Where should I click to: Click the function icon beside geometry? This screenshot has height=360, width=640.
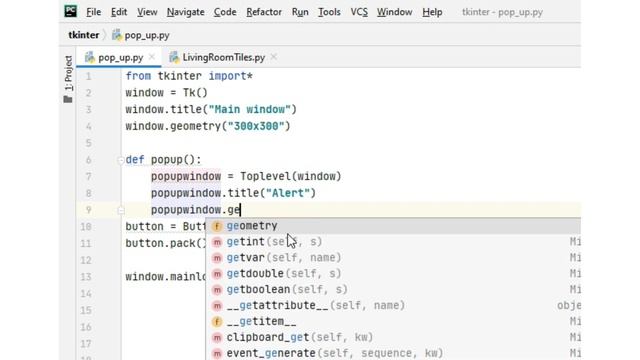[217, 226]
